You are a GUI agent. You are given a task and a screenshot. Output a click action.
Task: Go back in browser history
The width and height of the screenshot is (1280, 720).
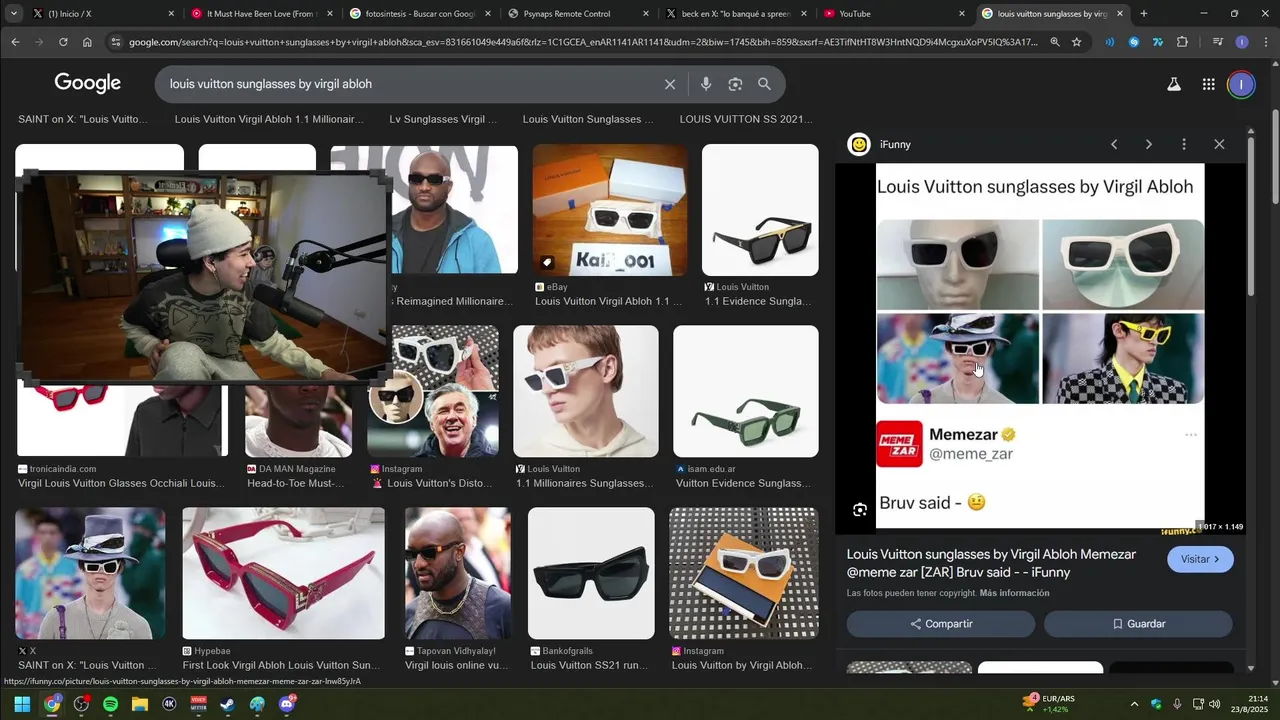[15, 42]
